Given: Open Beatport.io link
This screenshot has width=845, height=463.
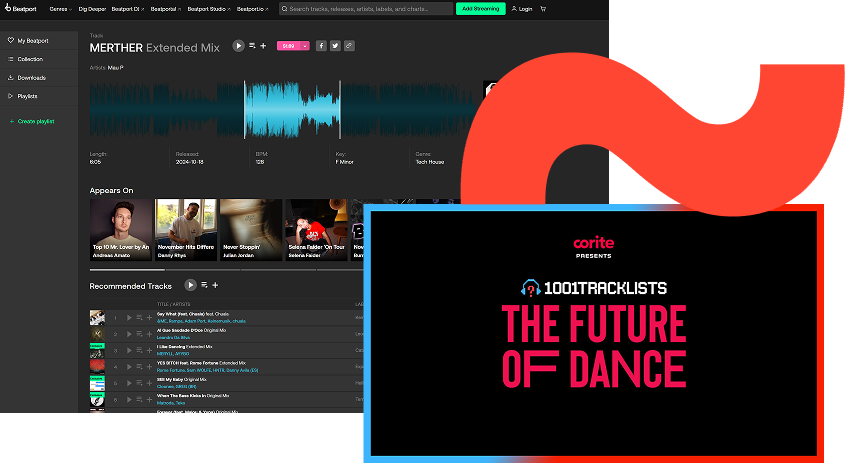Looking at the screenshot, I should [252, 9].
